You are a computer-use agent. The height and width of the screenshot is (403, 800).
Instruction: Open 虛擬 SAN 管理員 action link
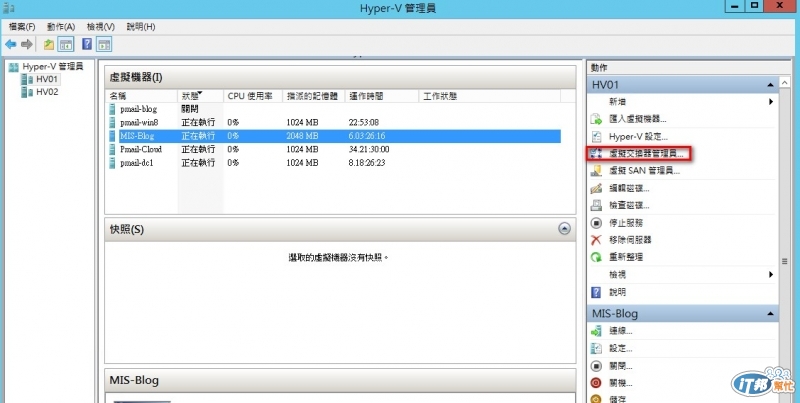click(644, 171)
